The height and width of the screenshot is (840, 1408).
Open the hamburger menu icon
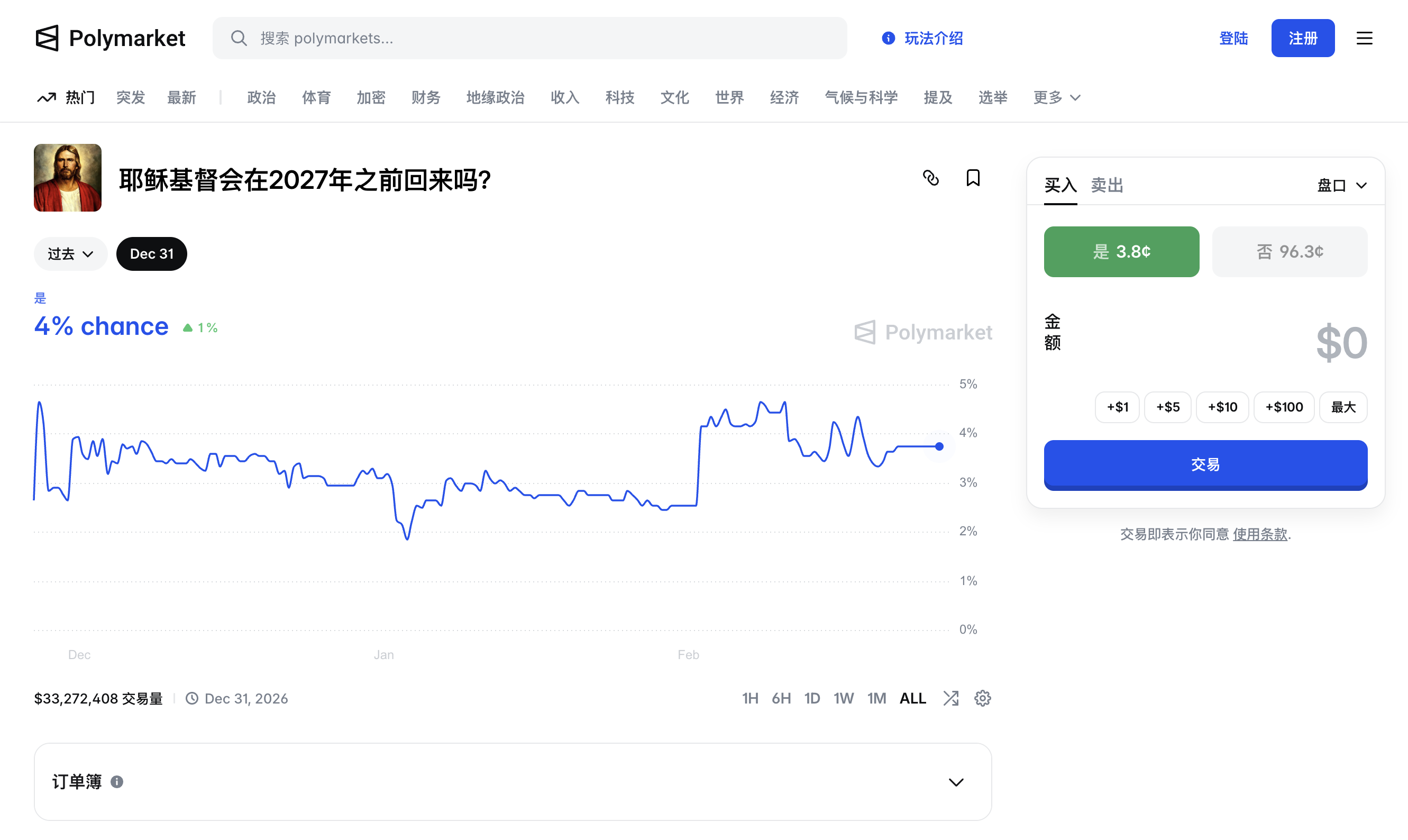[1365, 38]
